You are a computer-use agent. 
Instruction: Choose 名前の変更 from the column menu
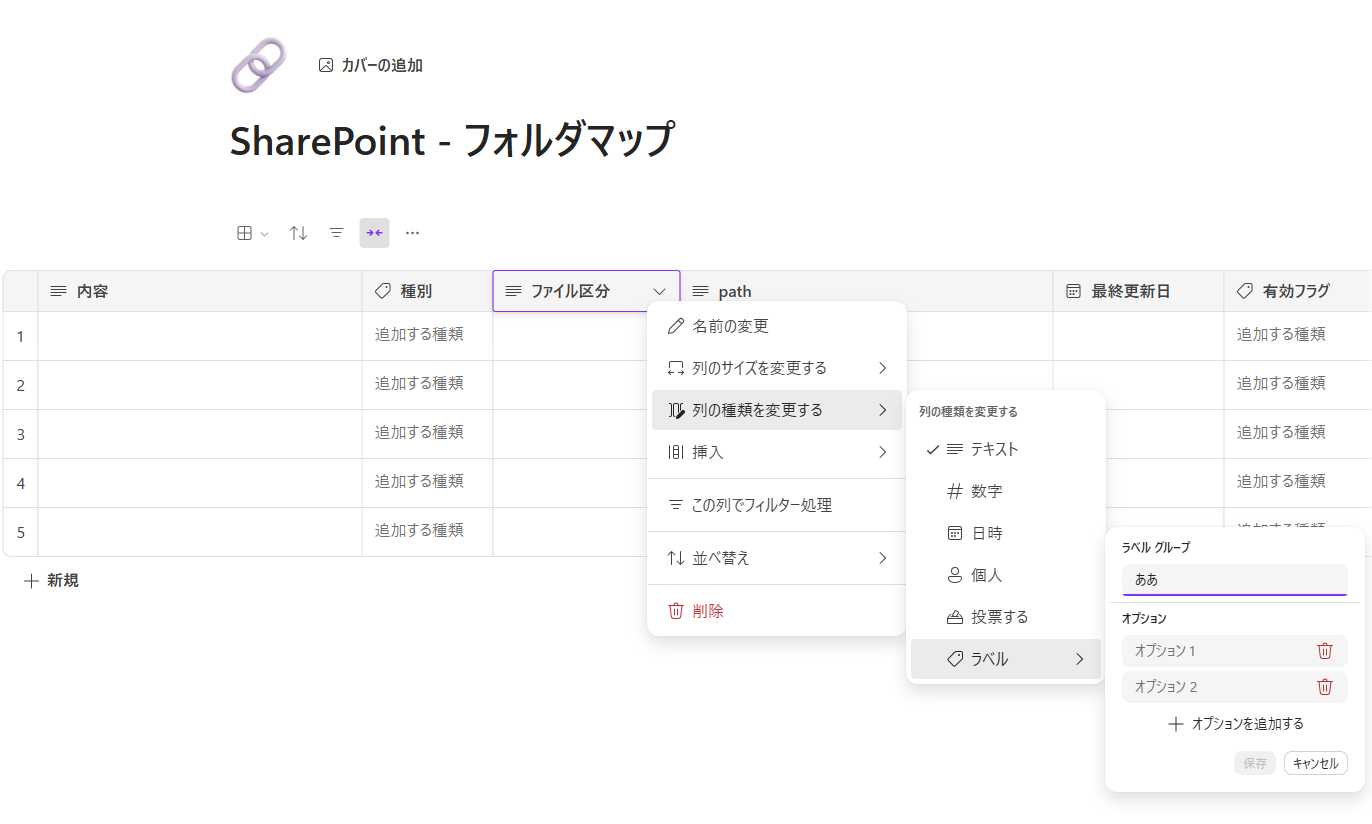(777, 326)
